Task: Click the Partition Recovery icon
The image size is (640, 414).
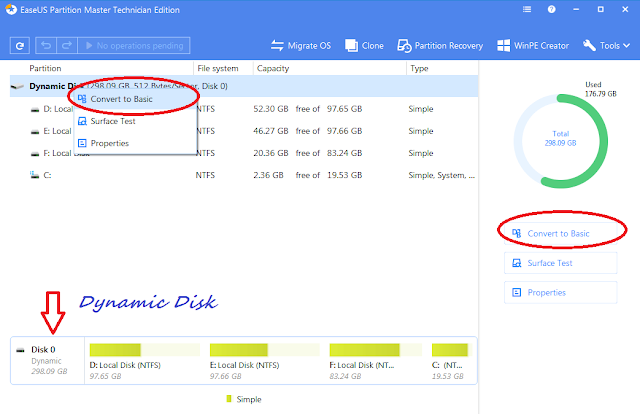Action: click(x=404, y=46)
